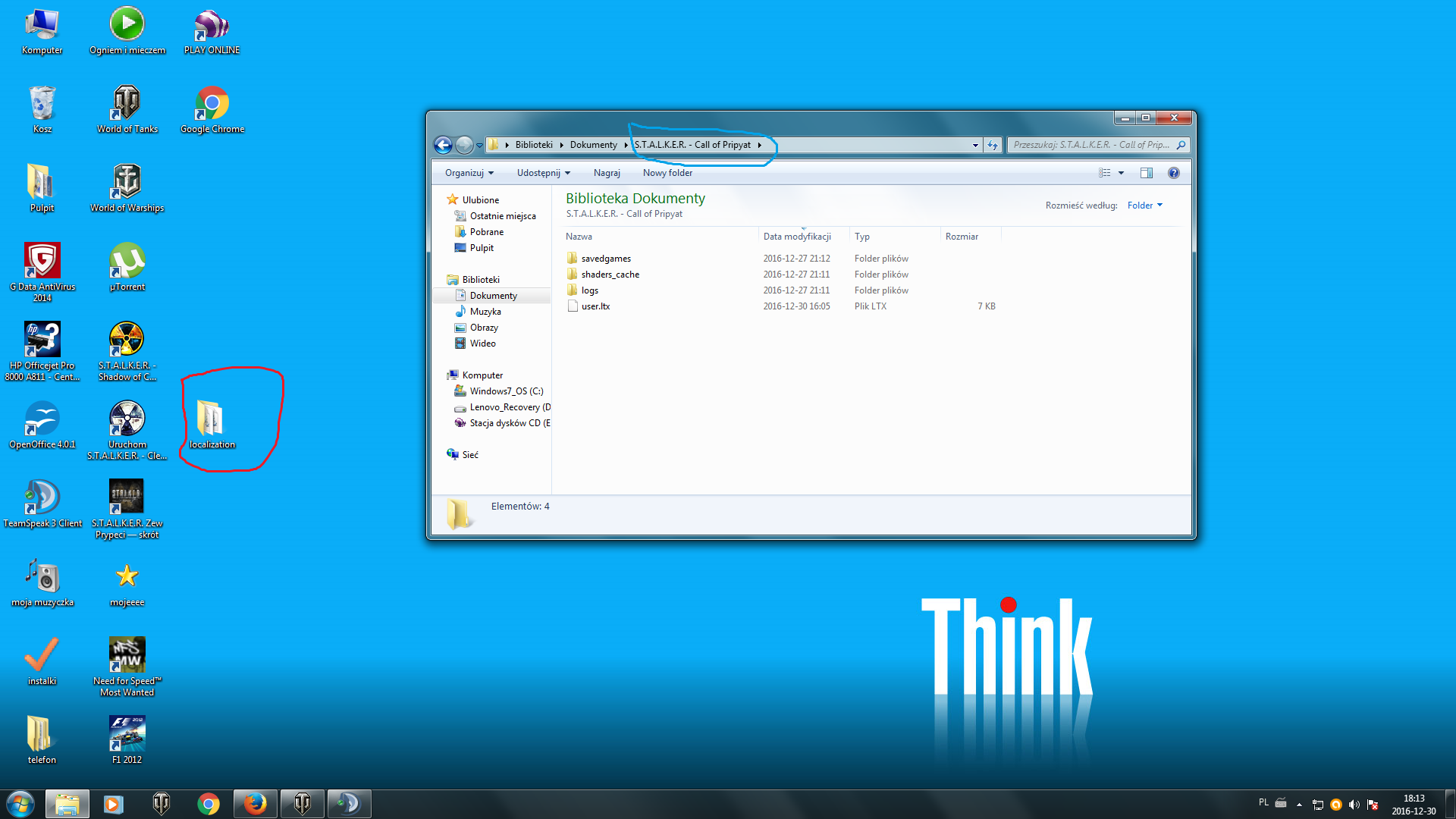The width and height of the screenshot is (1456, 819).
Task: Click the refresh button beside address bar
Action: 993,145
